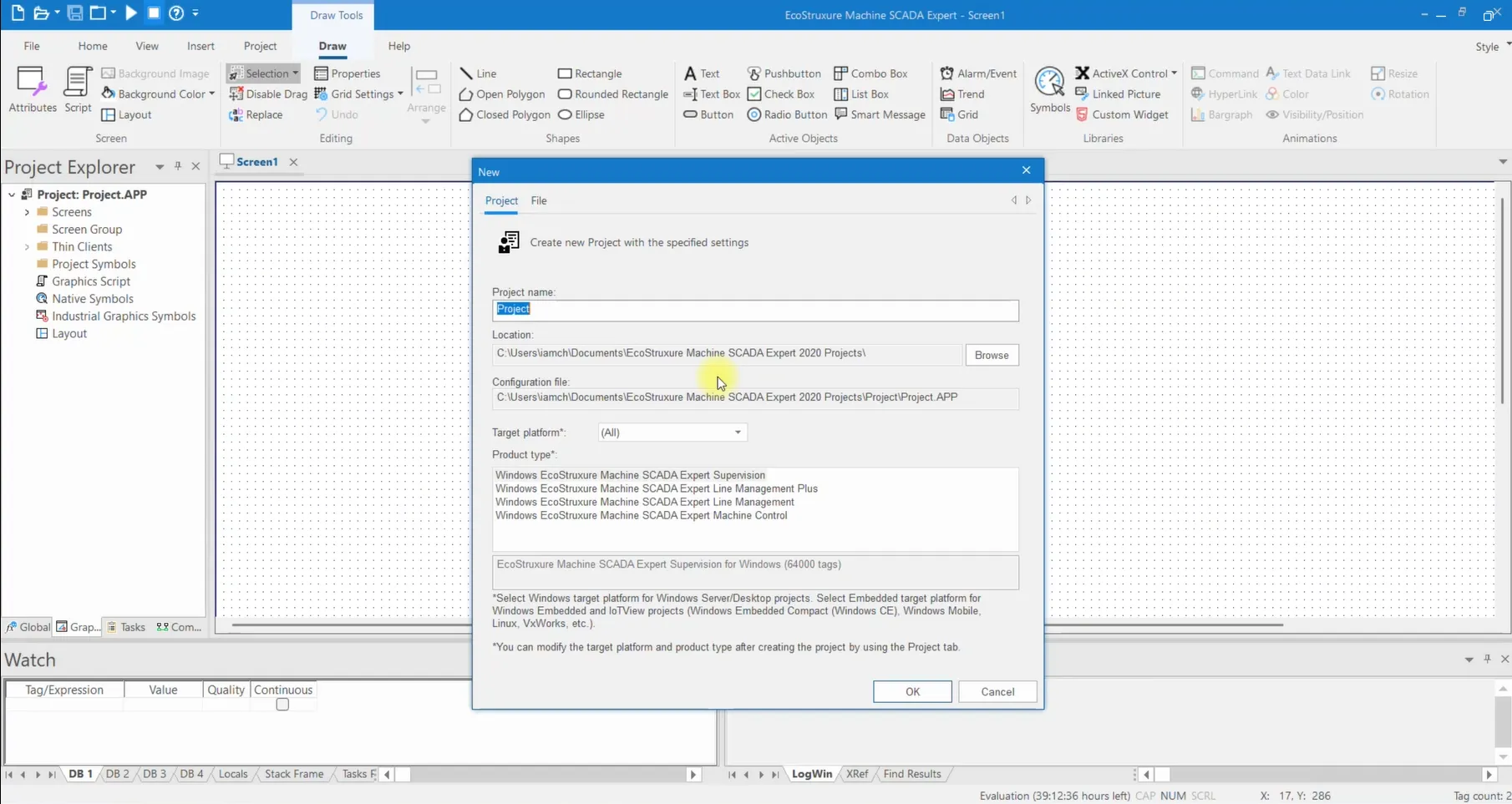
Task: Select the Rounded Rectangle tool
Action: tap(613, 94)
